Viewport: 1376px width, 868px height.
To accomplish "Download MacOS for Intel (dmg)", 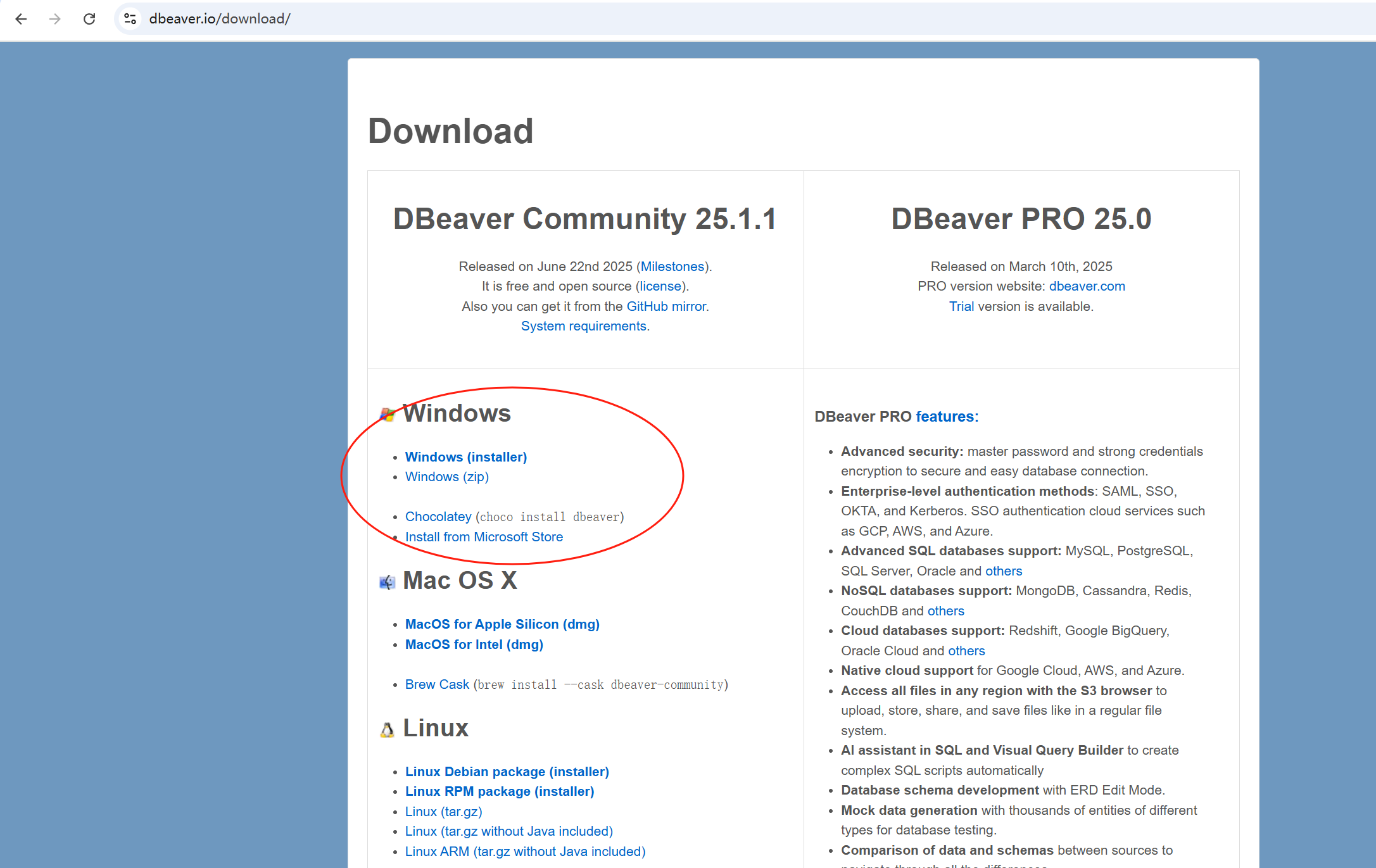I will 474,644.
